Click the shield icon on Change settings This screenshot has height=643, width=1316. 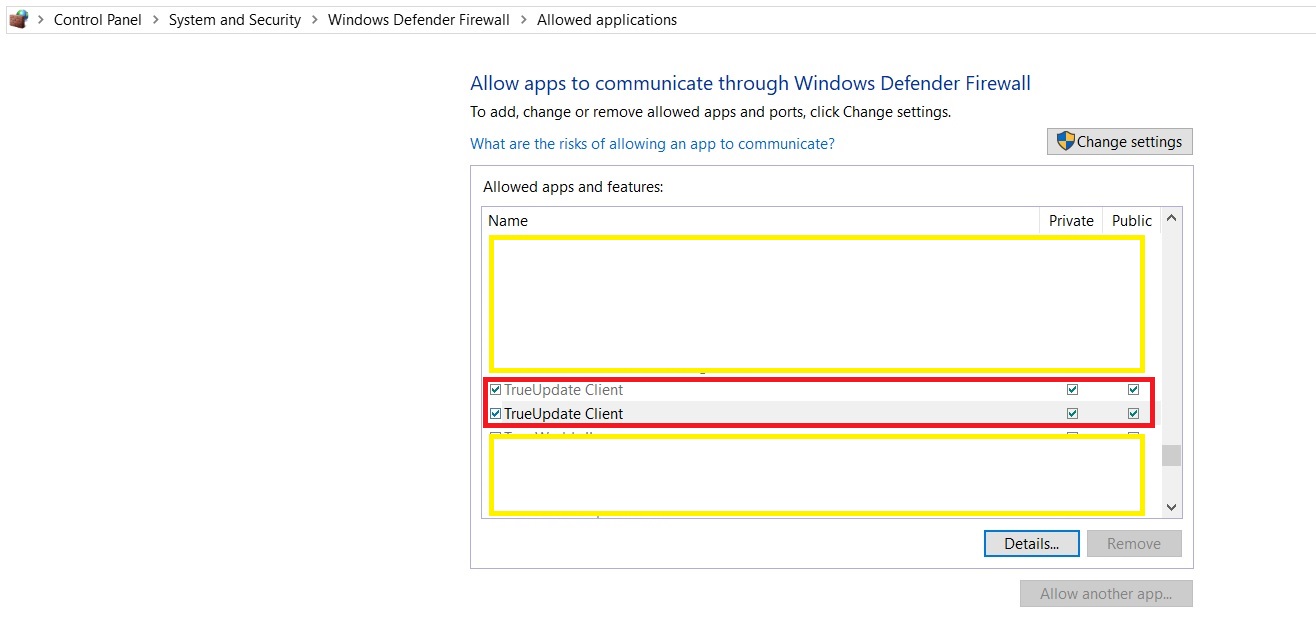point(1065,141)
